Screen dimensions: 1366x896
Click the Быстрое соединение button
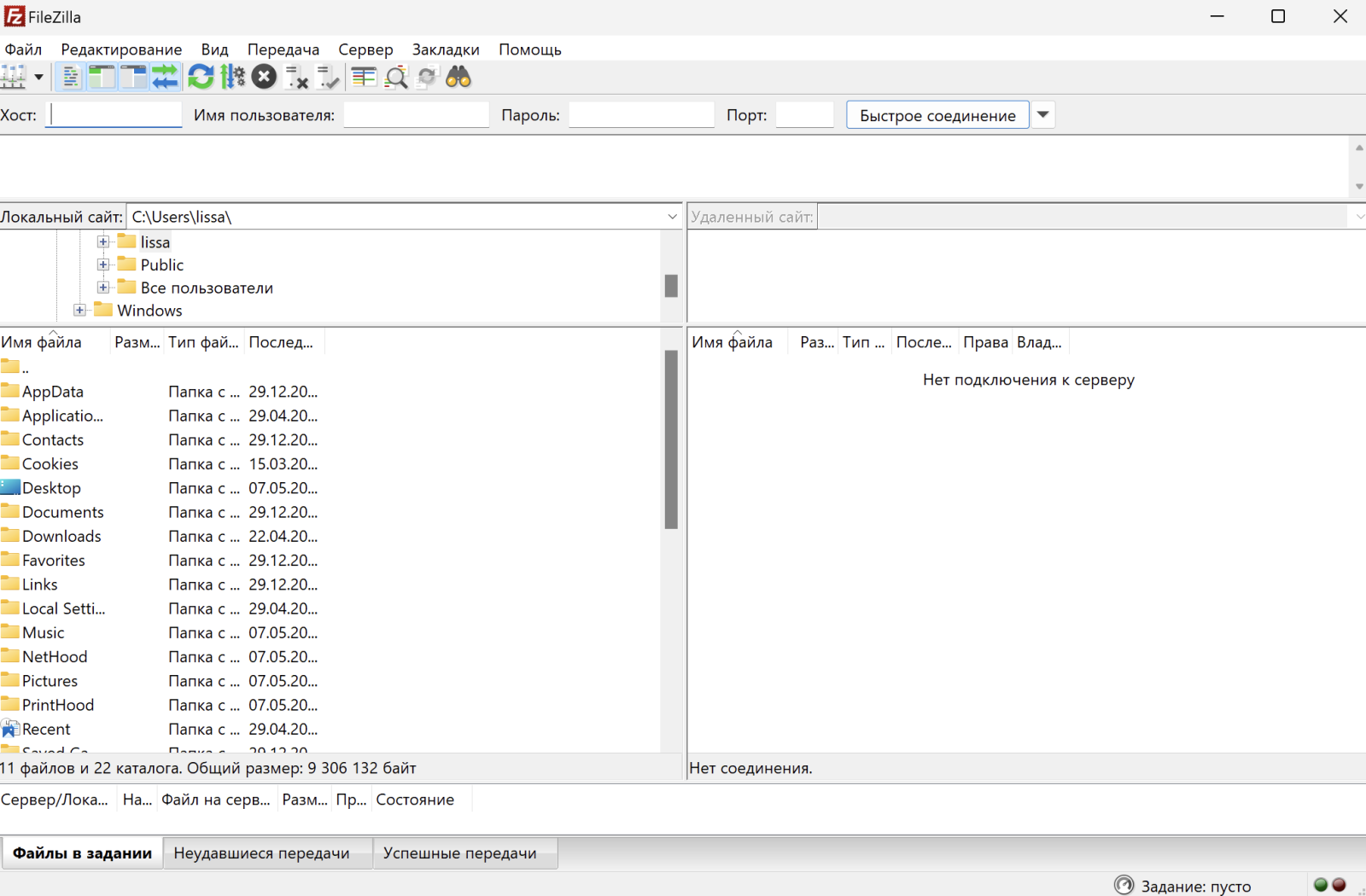(937, 115)
